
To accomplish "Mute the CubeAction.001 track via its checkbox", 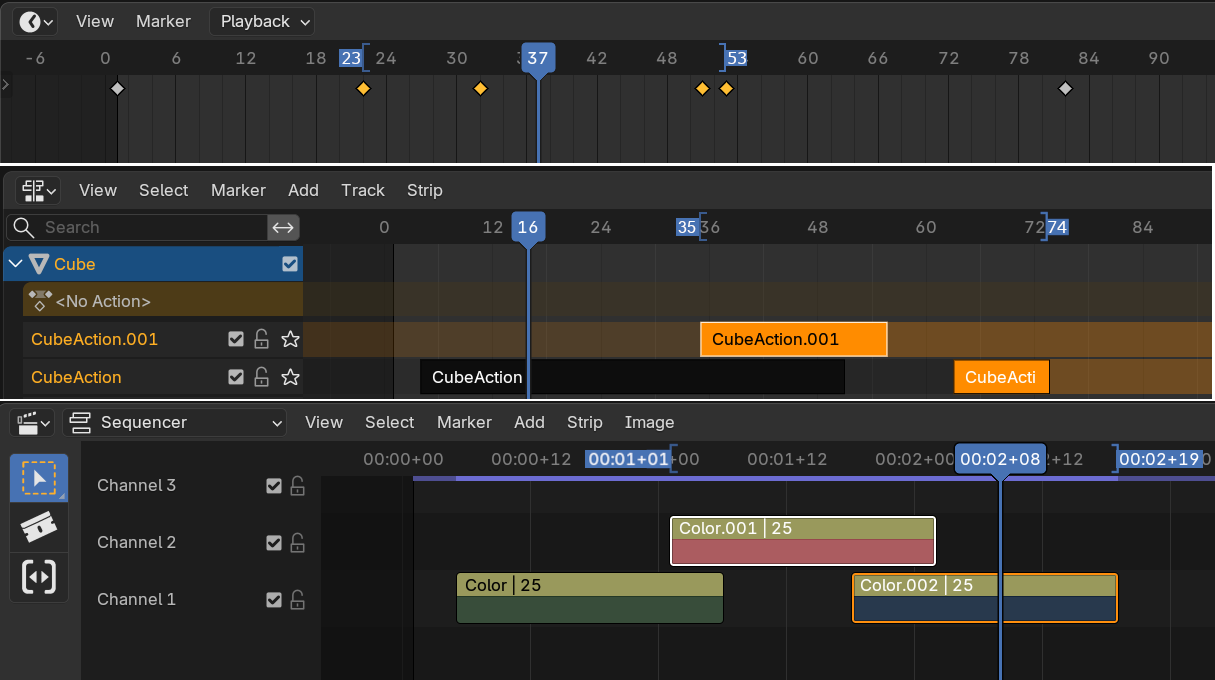I will [x=236, y=339].
